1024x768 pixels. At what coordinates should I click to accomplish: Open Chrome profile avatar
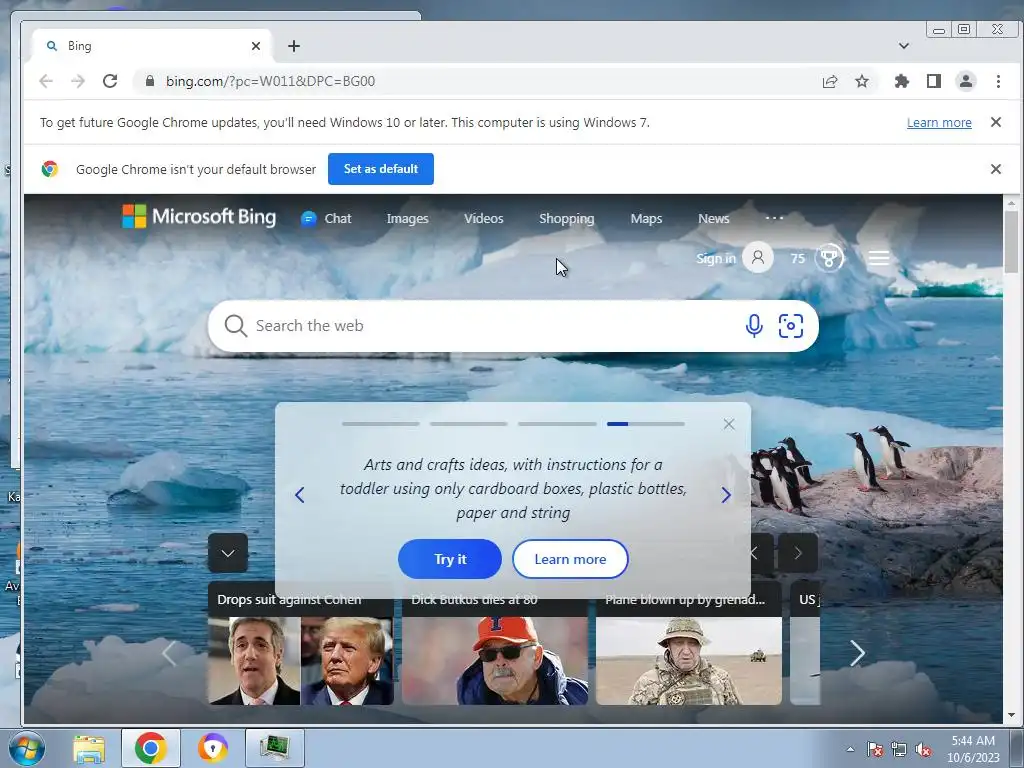[x=966, y=81]
